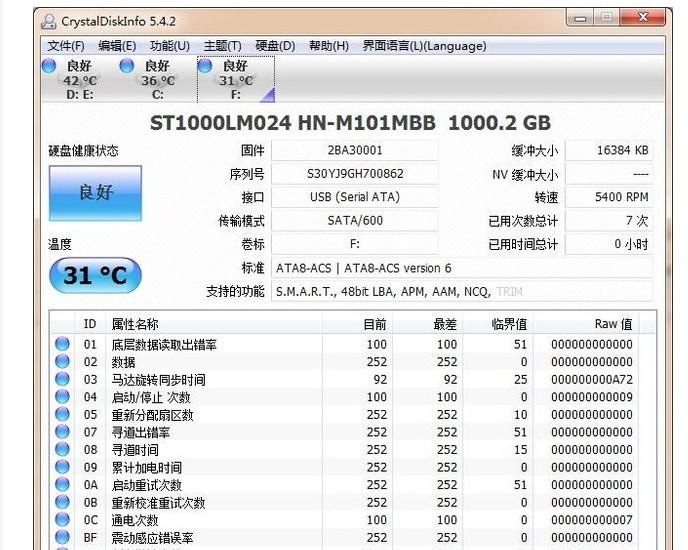Select the F: disk tab

coord(236,79)
